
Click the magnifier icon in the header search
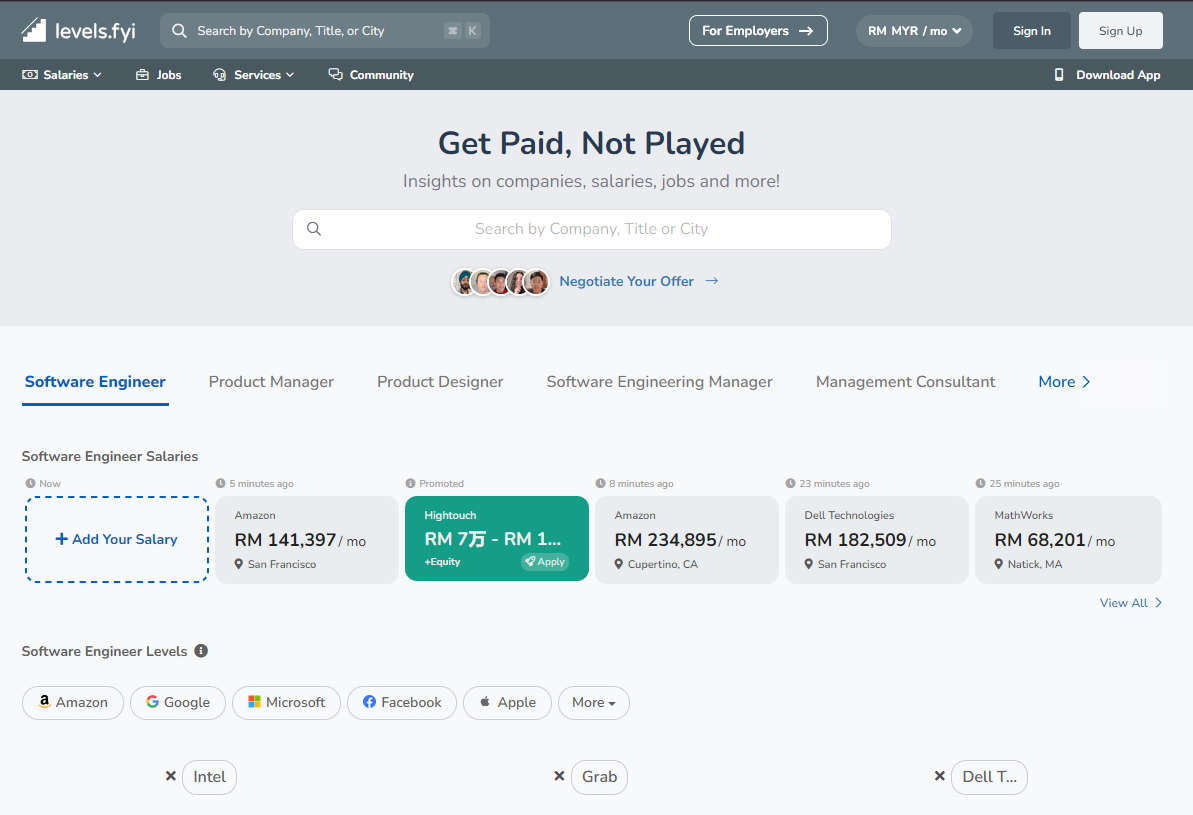180,30
